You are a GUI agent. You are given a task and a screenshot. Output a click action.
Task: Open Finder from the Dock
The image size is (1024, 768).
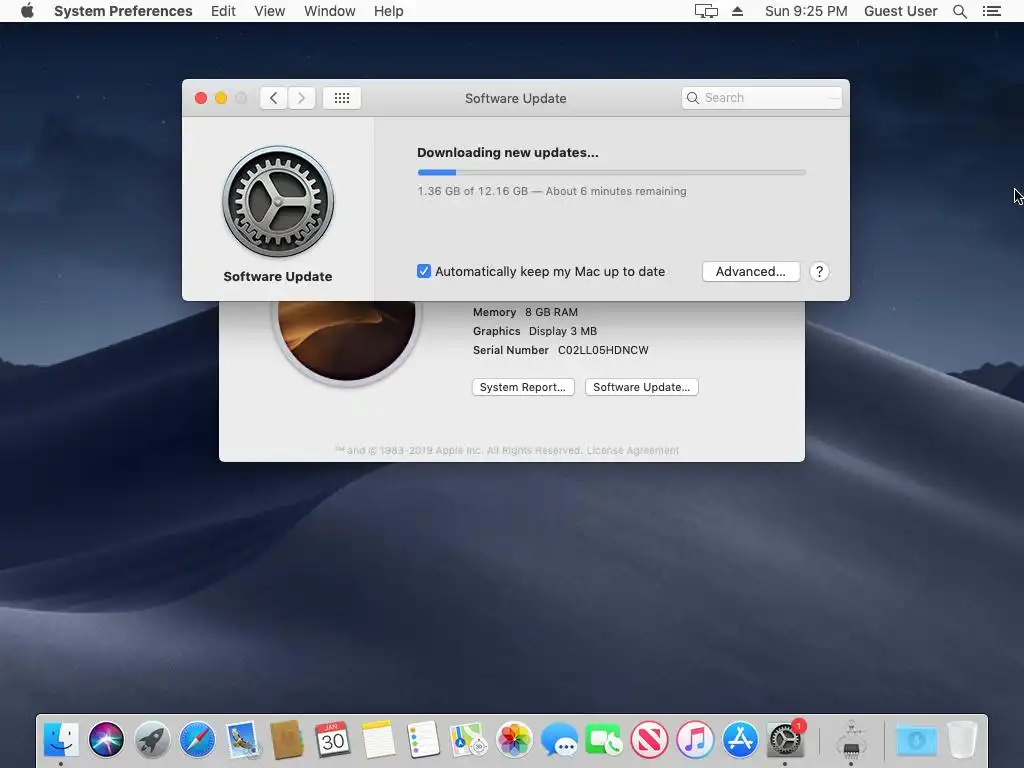click(x=61, y=740)
